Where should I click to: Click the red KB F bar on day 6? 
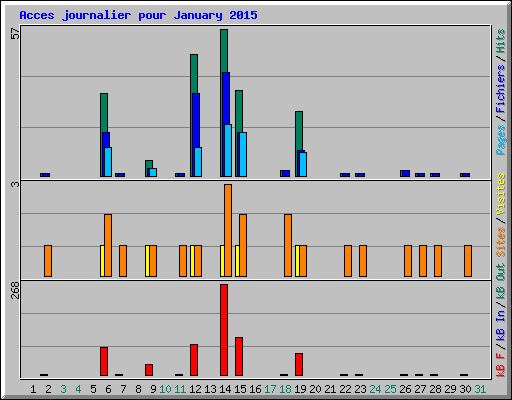click(x=104, y=362)
